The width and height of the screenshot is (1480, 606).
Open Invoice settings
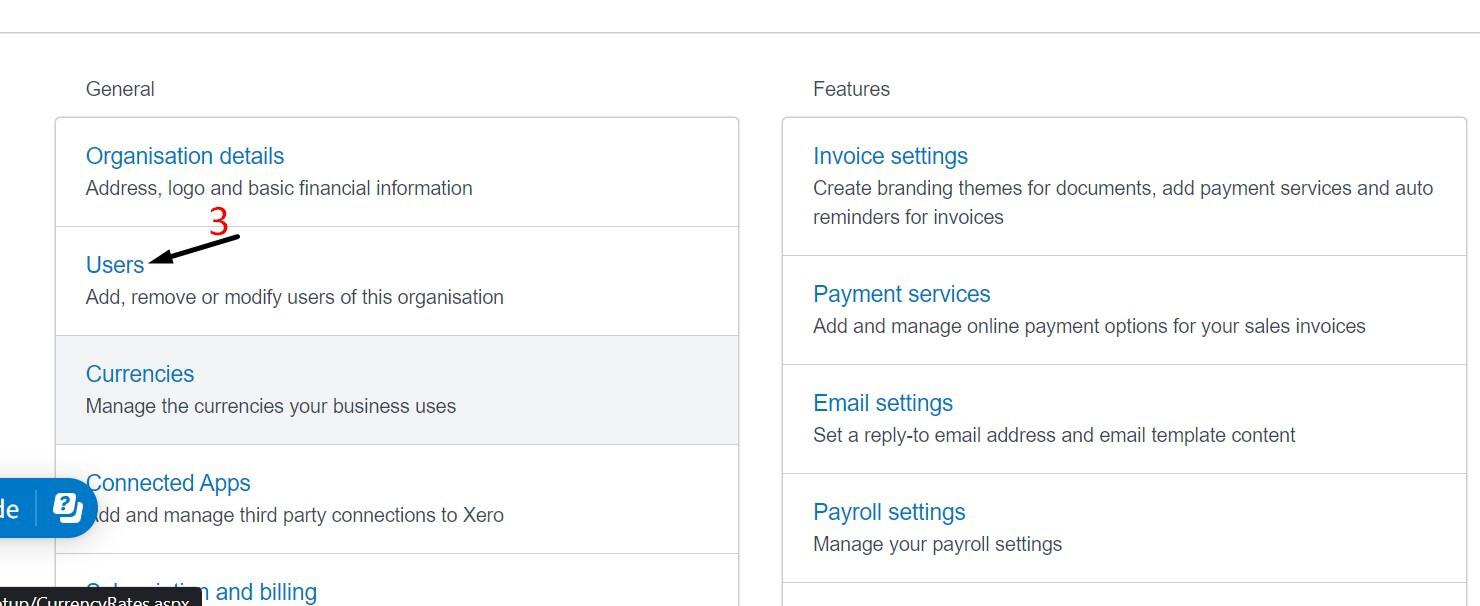coord(890,156)
